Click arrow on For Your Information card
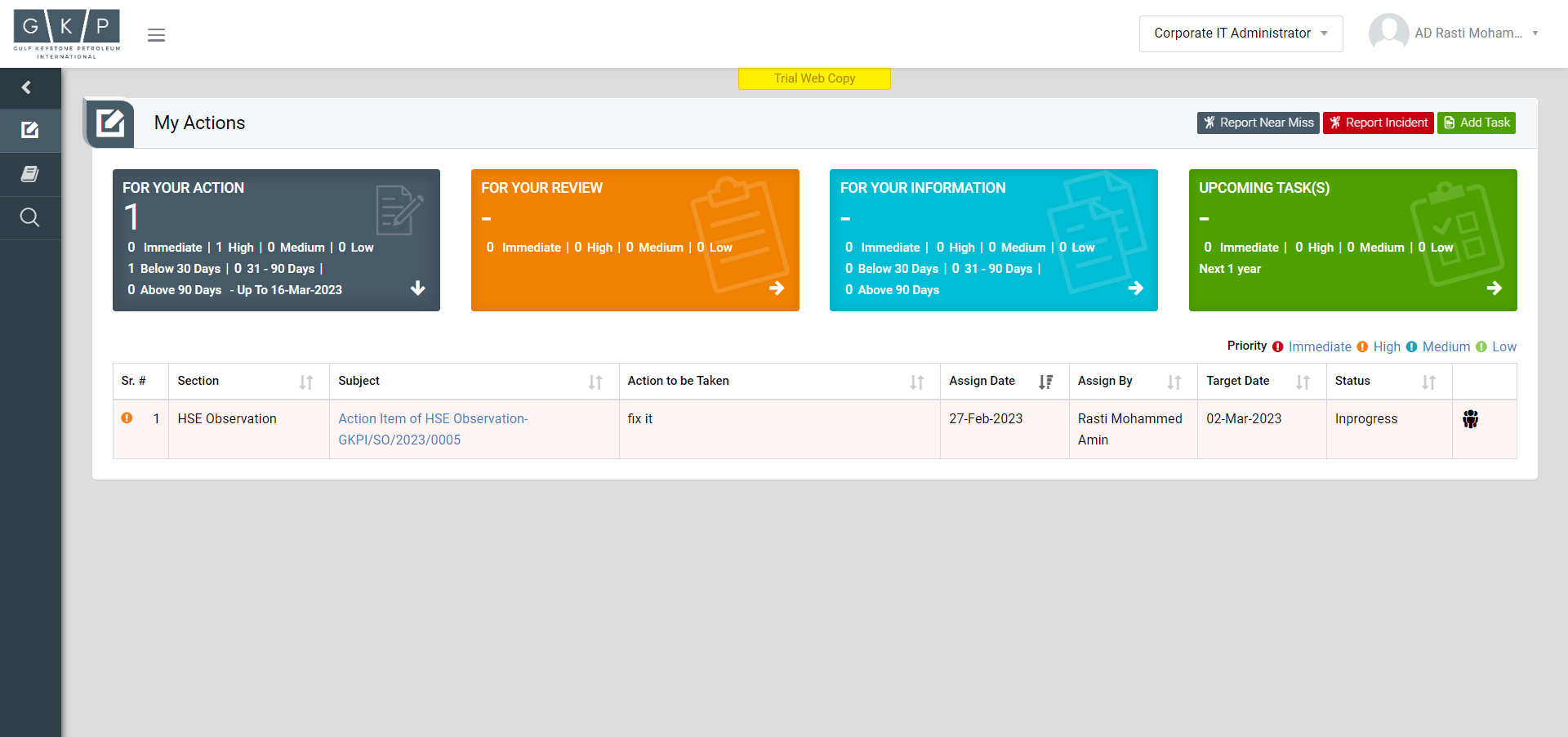Image resolution: width=1568 pixels, height=737 pixels. tap(1135, 288)
